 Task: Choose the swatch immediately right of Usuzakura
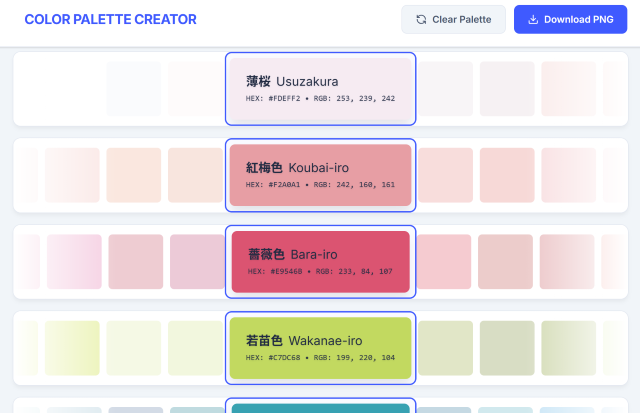coord(445,89)
